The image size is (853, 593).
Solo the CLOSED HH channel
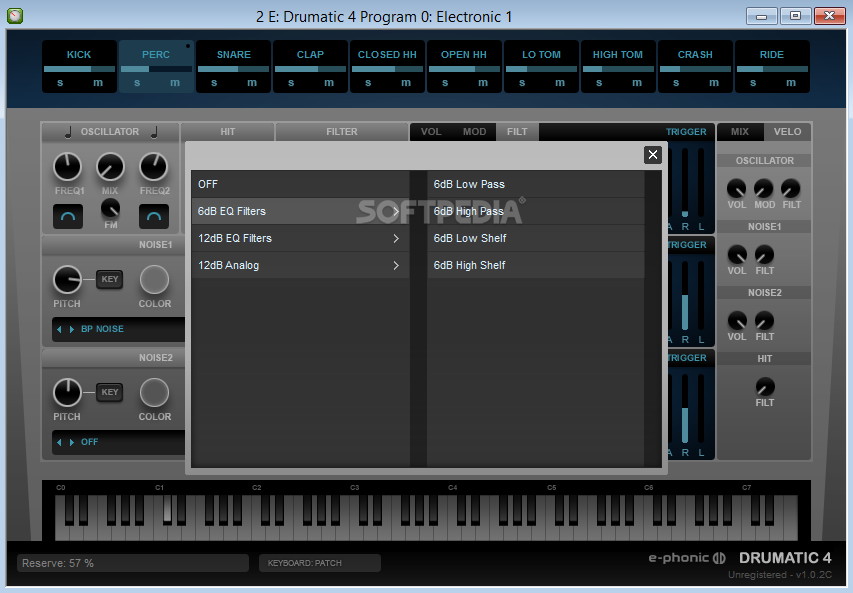click(368, 83)
